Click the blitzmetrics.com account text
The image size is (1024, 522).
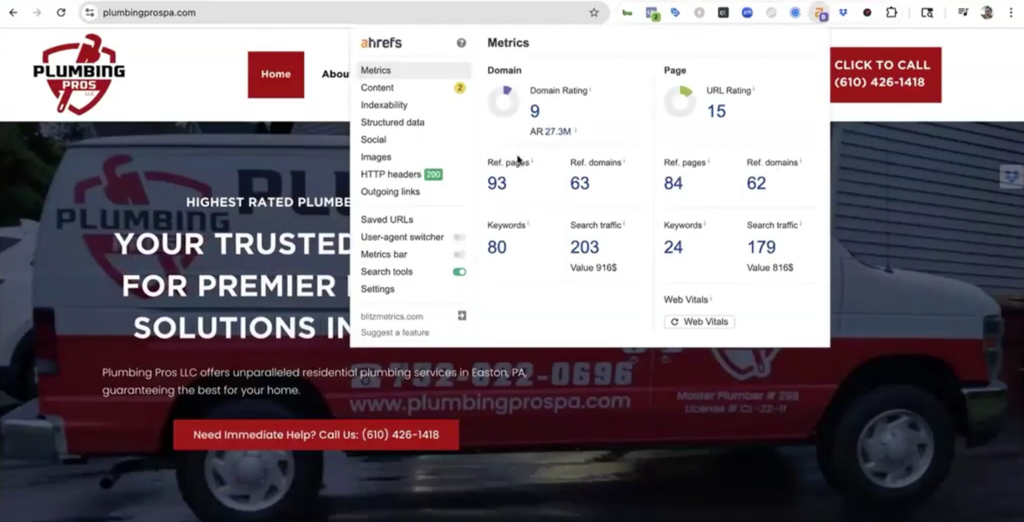coord(391,316)
